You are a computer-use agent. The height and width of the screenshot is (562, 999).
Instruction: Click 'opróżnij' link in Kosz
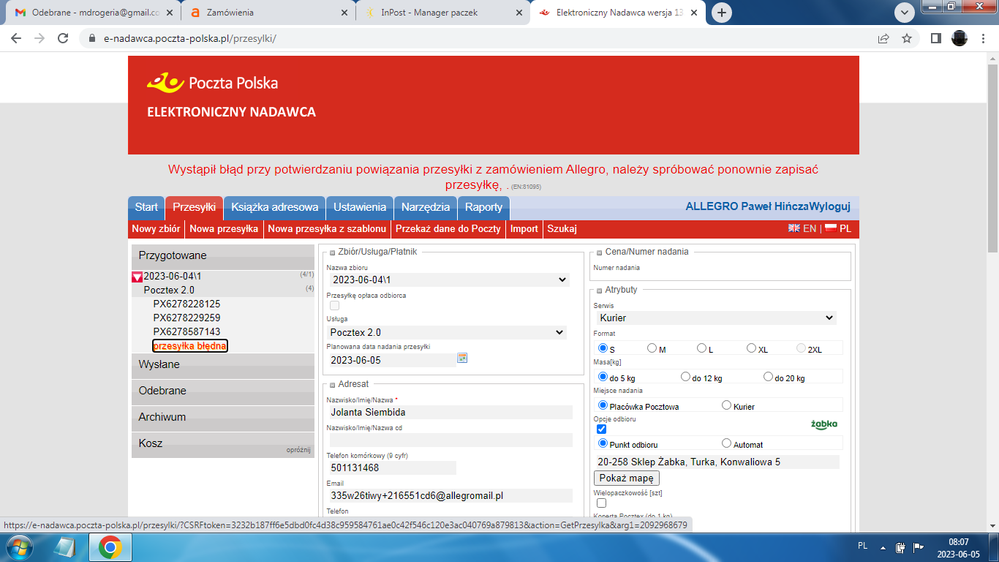coord(298,450)
